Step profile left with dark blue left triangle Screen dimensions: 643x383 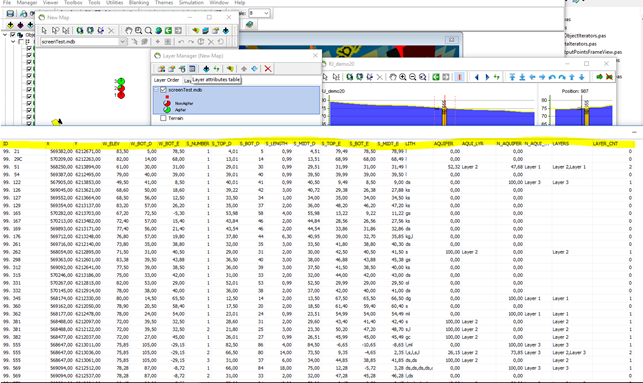[x=477, y=77]
